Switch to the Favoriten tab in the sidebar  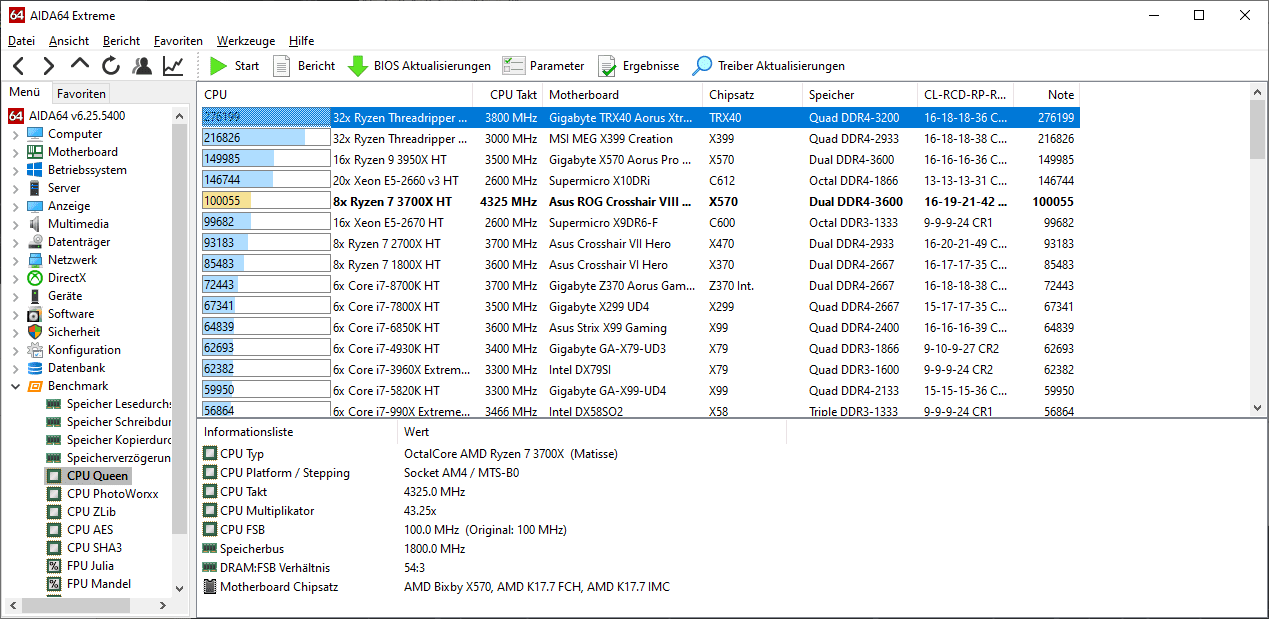point(81,94)
